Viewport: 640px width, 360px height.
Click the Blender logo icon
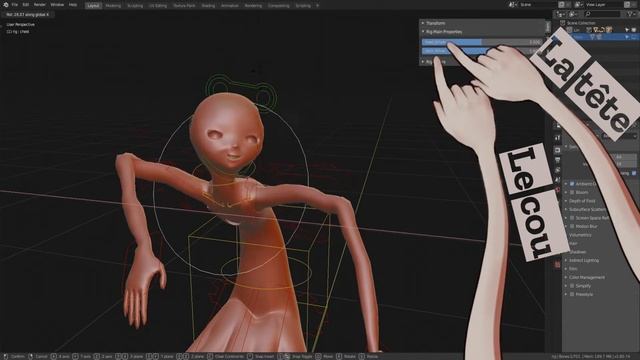pos(5,5)
